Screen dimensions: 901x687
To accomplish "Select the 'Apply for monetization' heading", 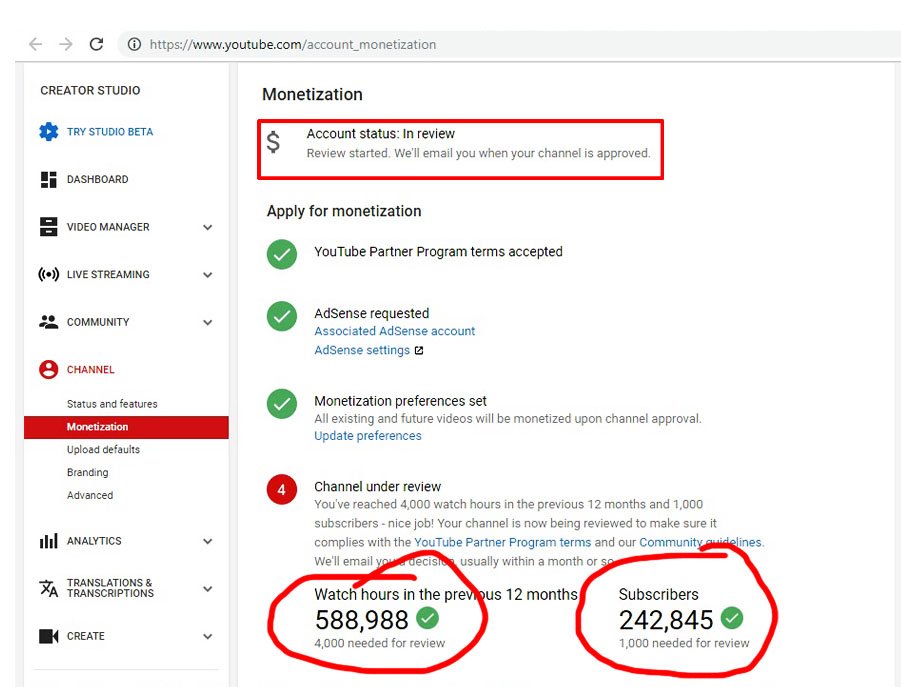I will click(x=344, y=211).
